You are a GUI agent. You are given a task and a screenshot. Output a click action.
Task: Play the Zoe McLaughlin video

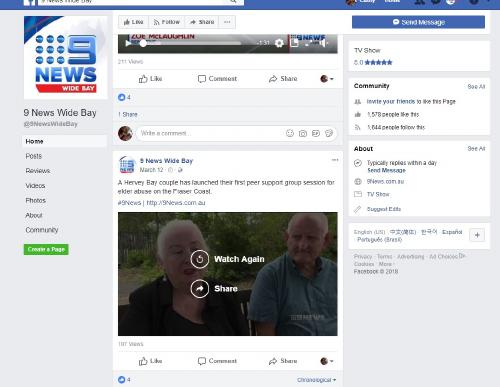128,43
